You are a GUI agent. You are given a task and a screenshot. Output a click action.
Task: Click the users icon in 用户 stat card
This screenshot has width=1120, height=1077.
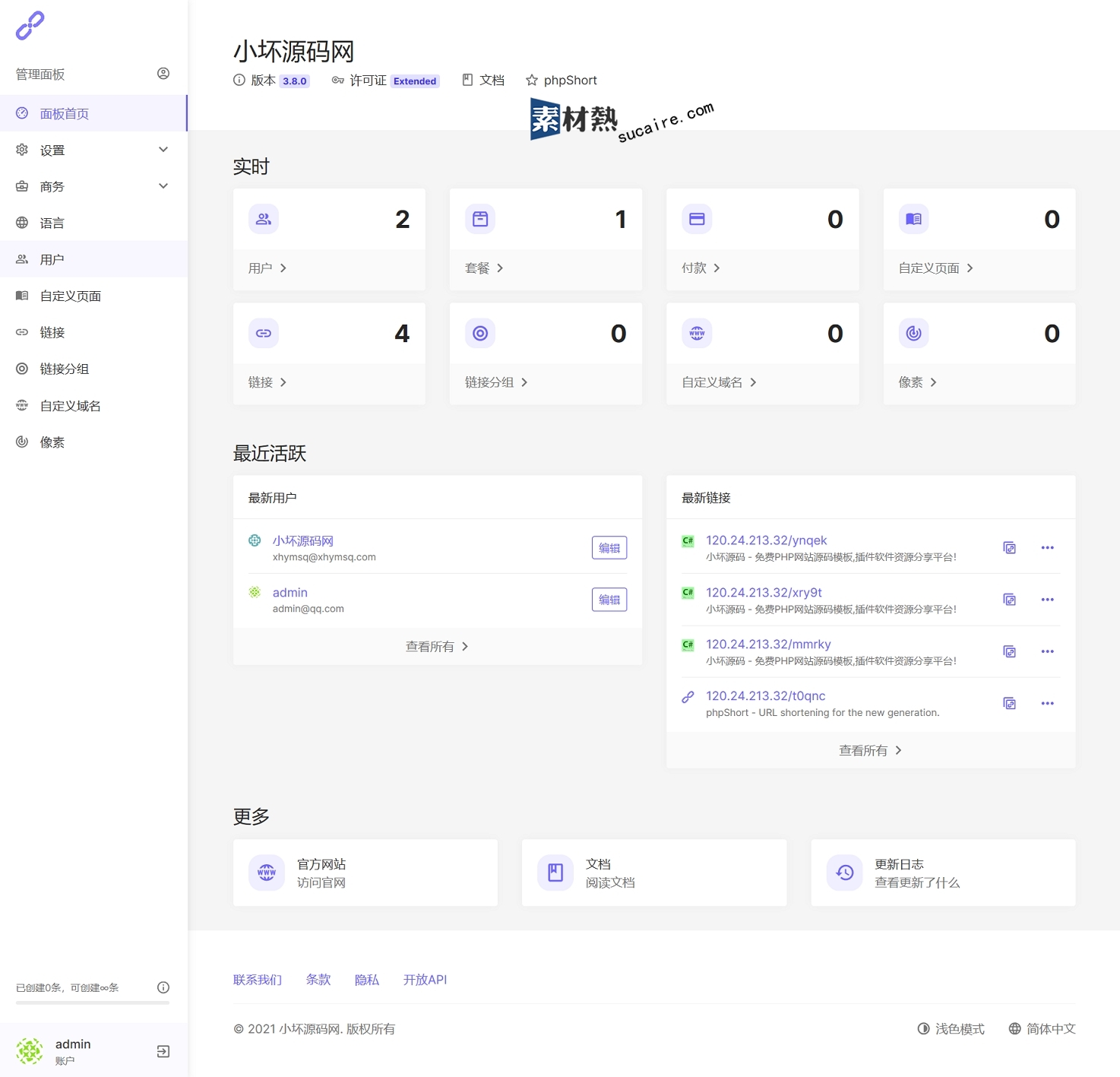click(x=264, y=219)
